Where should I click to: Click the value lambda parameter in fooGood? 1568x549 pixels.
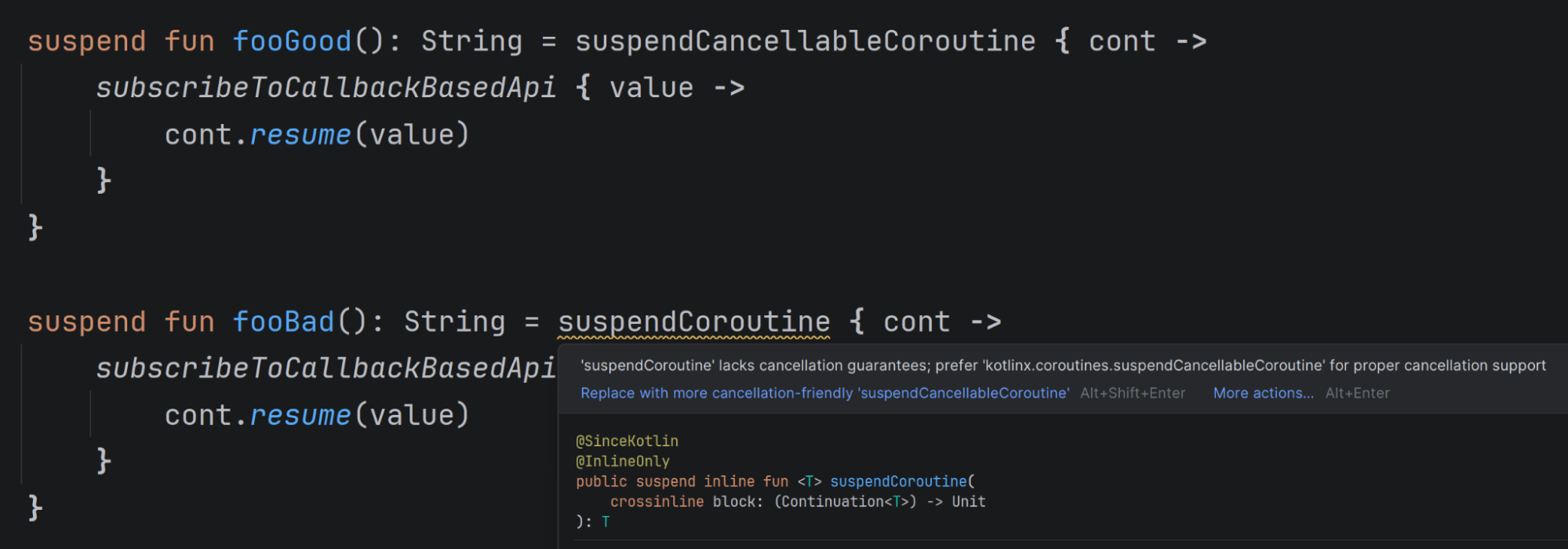tap(651, 88)
